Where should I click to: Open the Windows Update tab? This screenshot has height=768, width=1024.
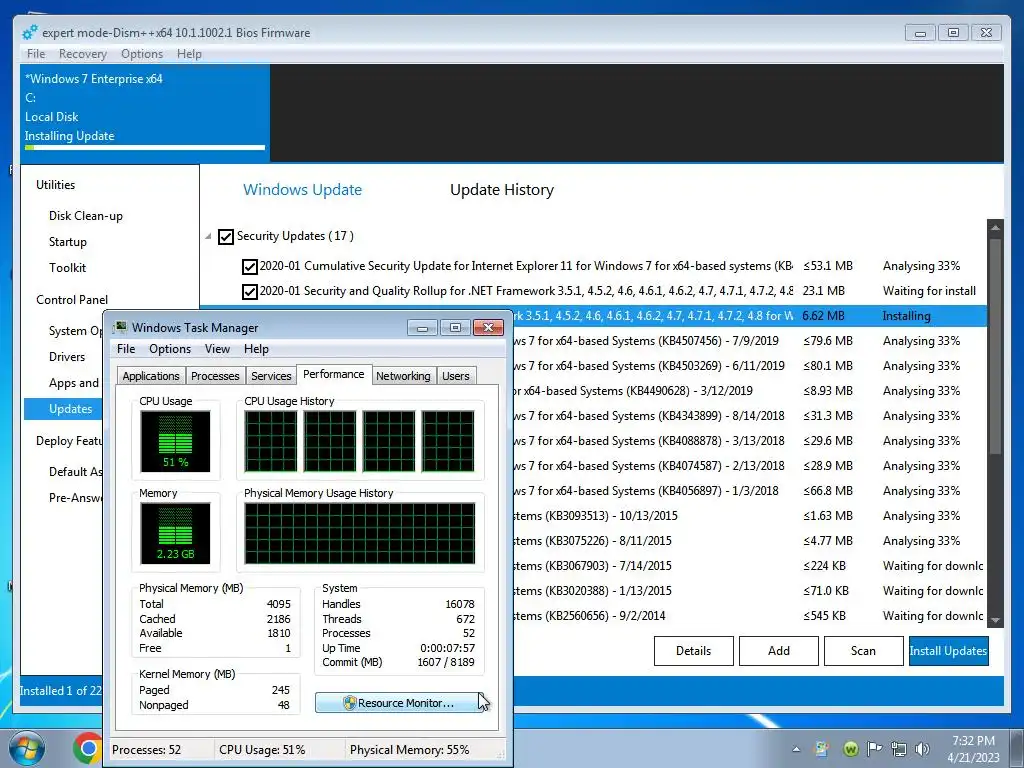302,189
